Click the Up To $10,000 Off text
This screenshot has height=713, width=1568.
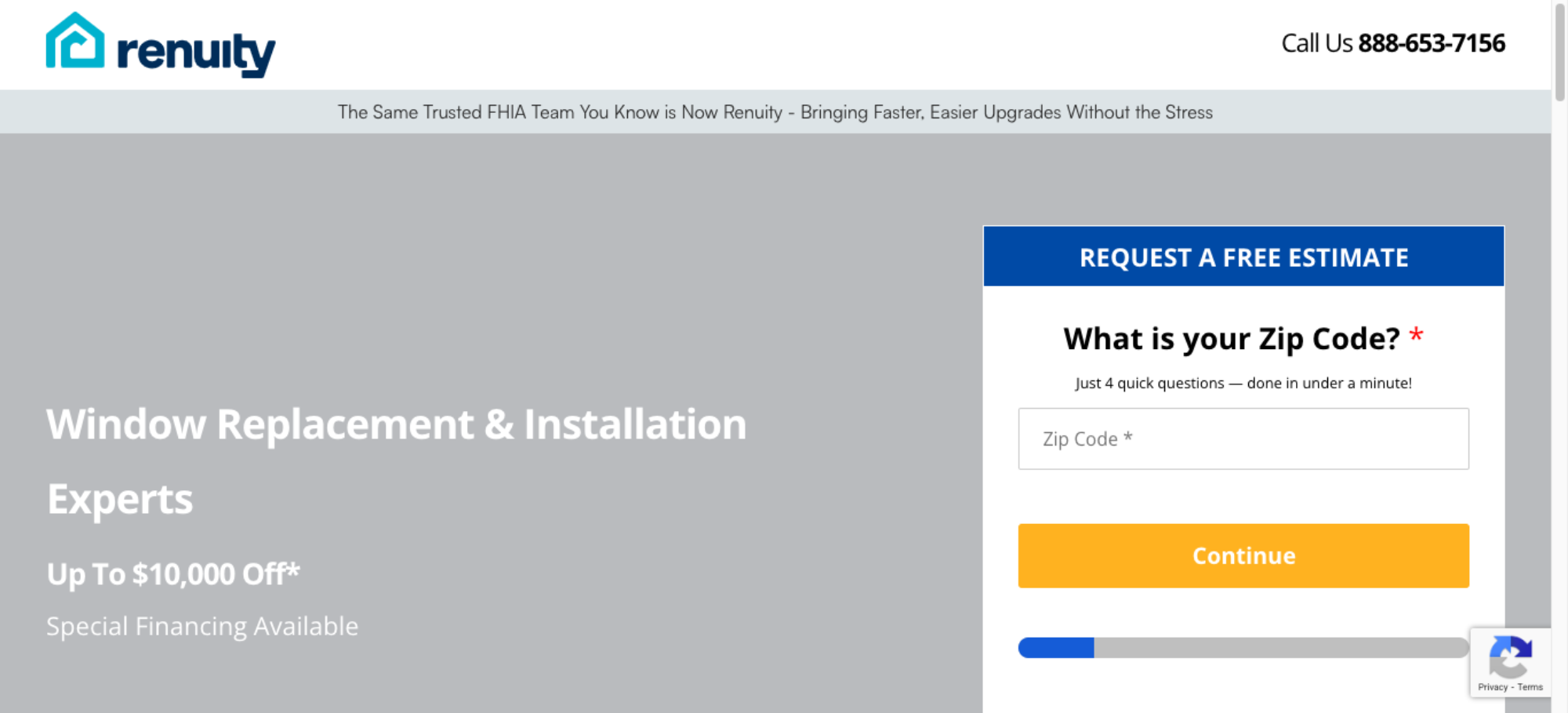click(x=173, y=574)
